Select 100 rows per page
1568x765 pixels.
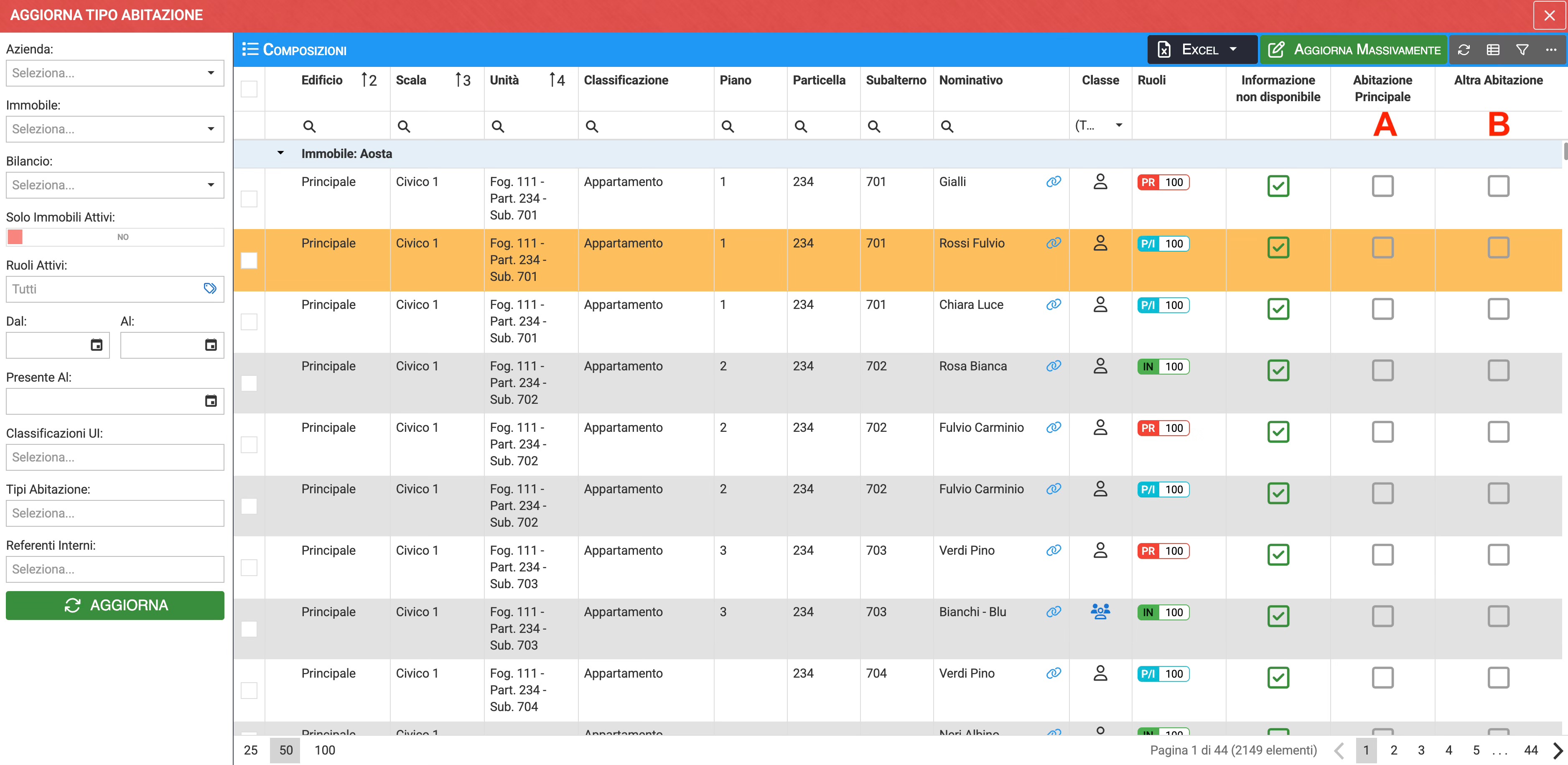point(324,750)
